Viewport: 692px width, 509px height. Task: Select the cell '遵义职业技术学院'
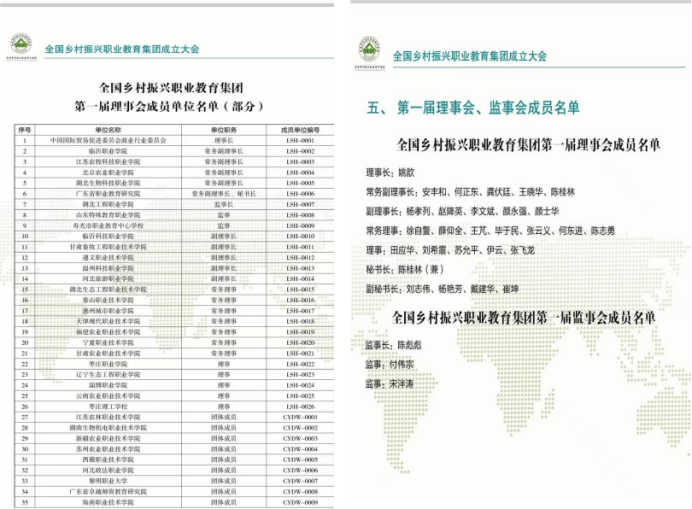(x=108, y=257)
